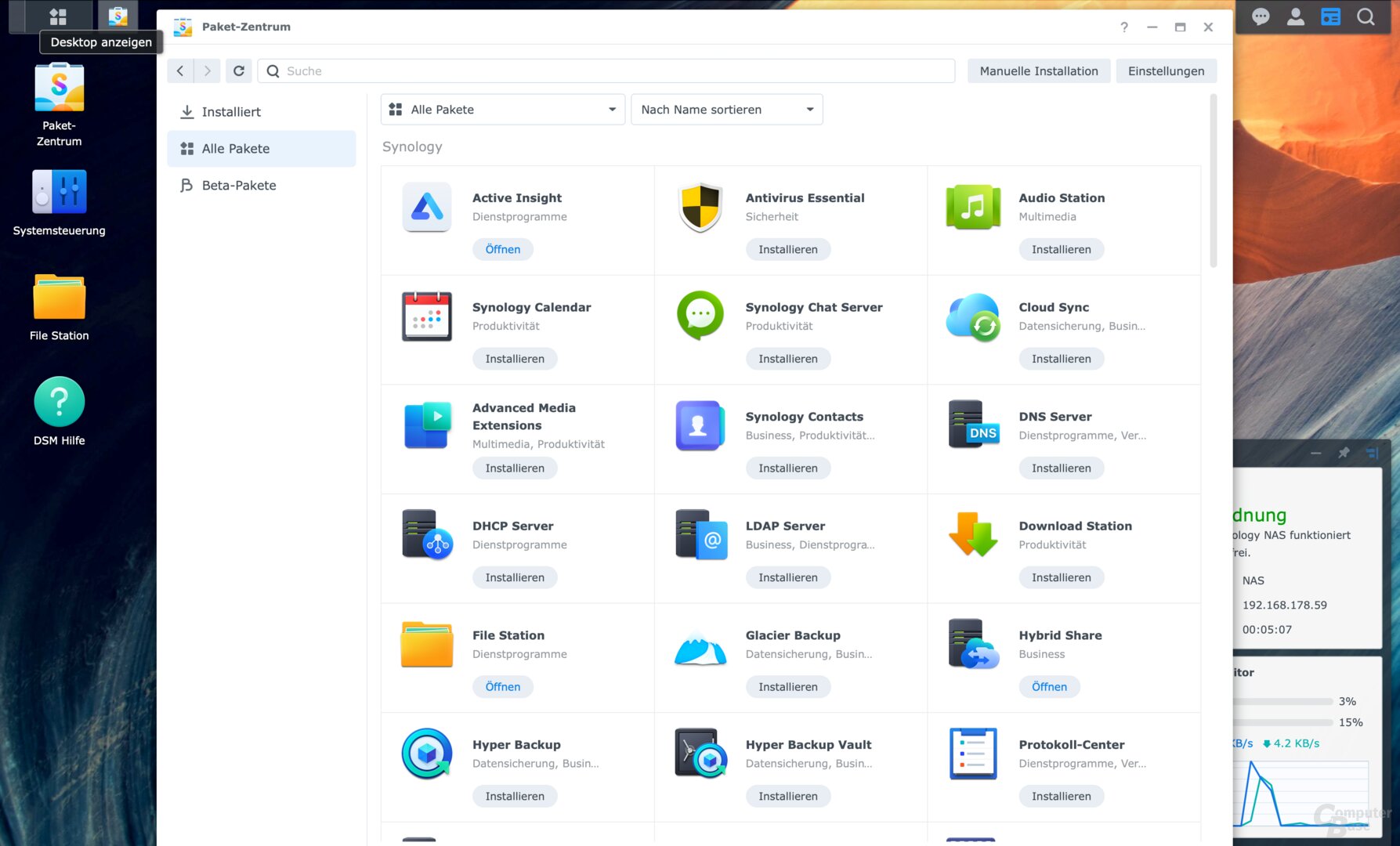
Task: Install Protokoll-Center
Action: 1061,797
